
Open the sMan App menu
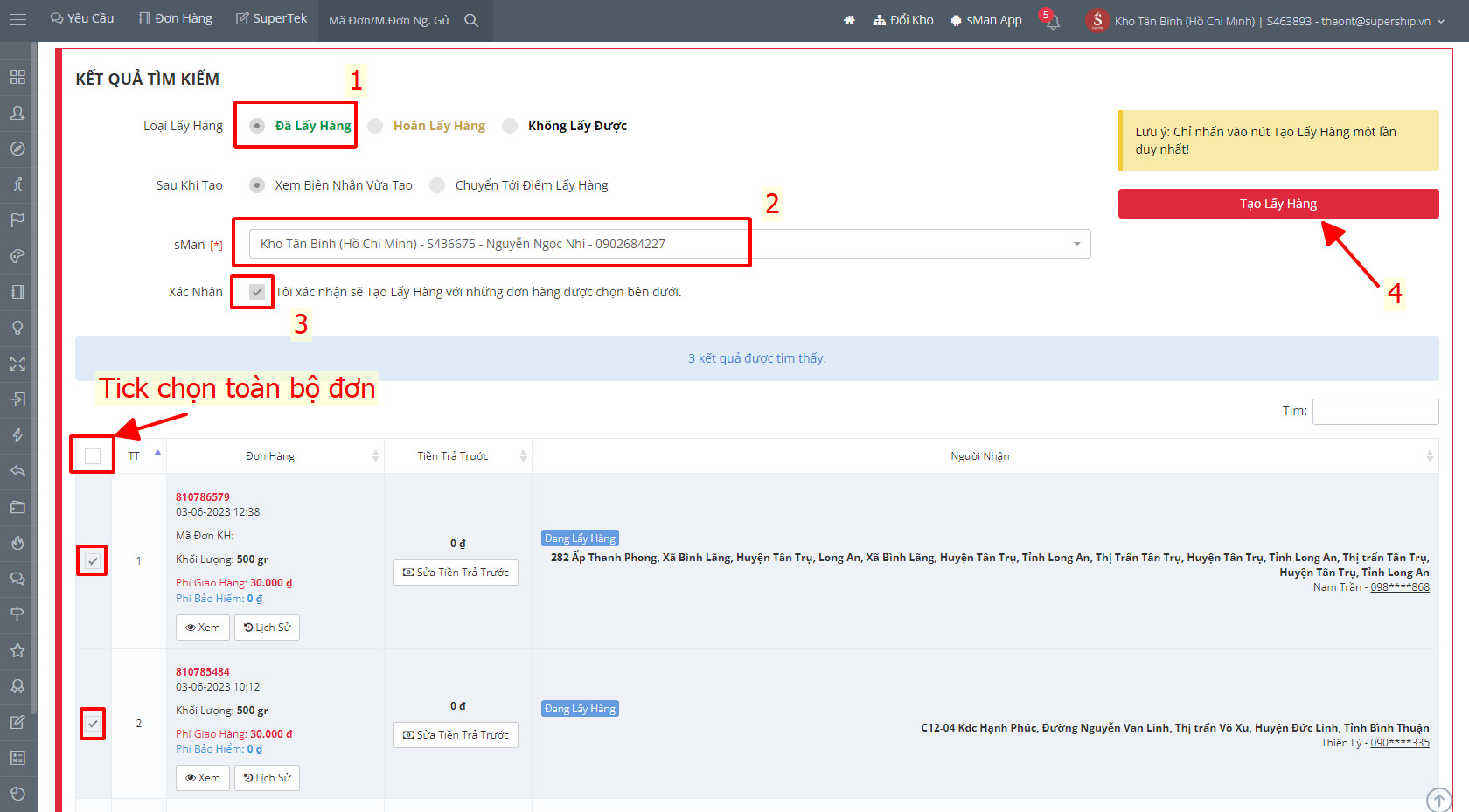pyautogui.click(x=986, y=20)
